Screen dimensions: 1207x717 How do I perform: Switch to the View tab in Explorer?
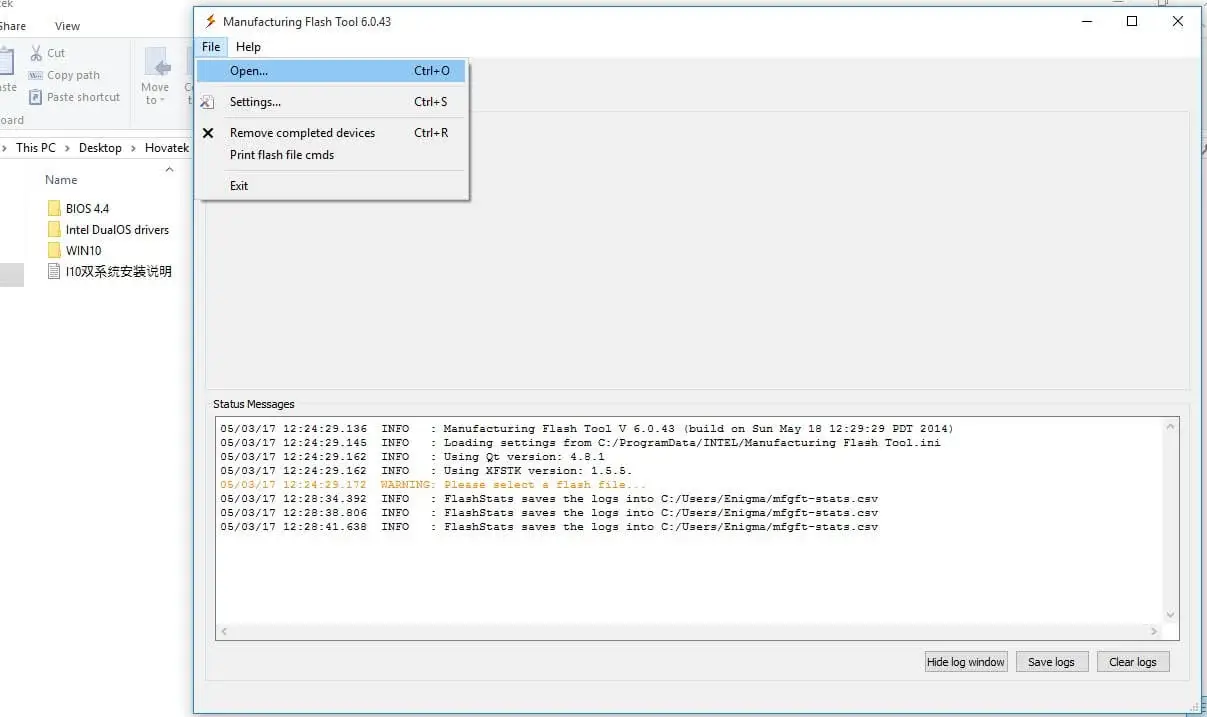tap(67, 26)
